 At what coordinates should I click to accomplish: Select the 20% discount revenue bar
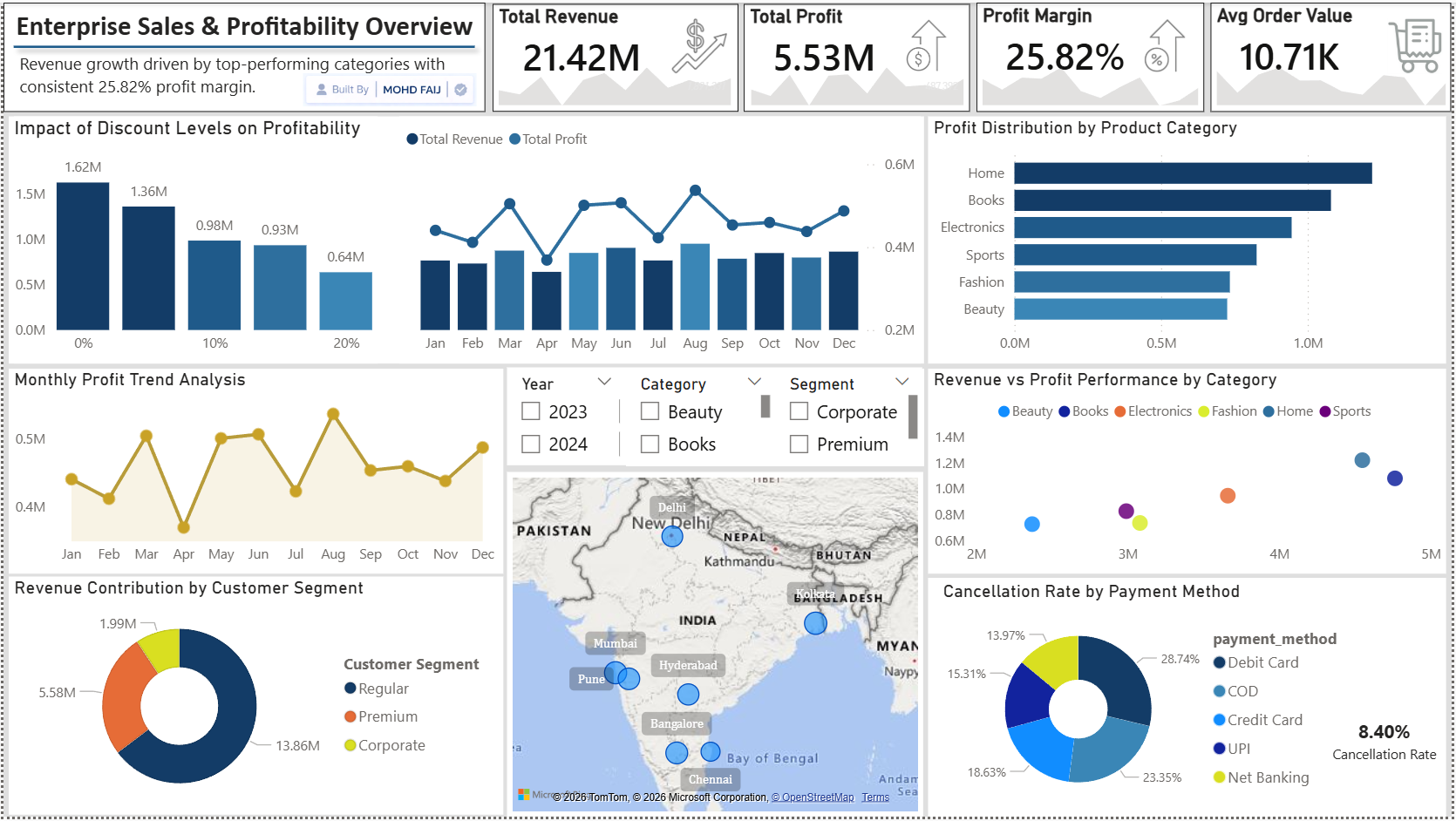pyautogui.click(x=346, y=301)
